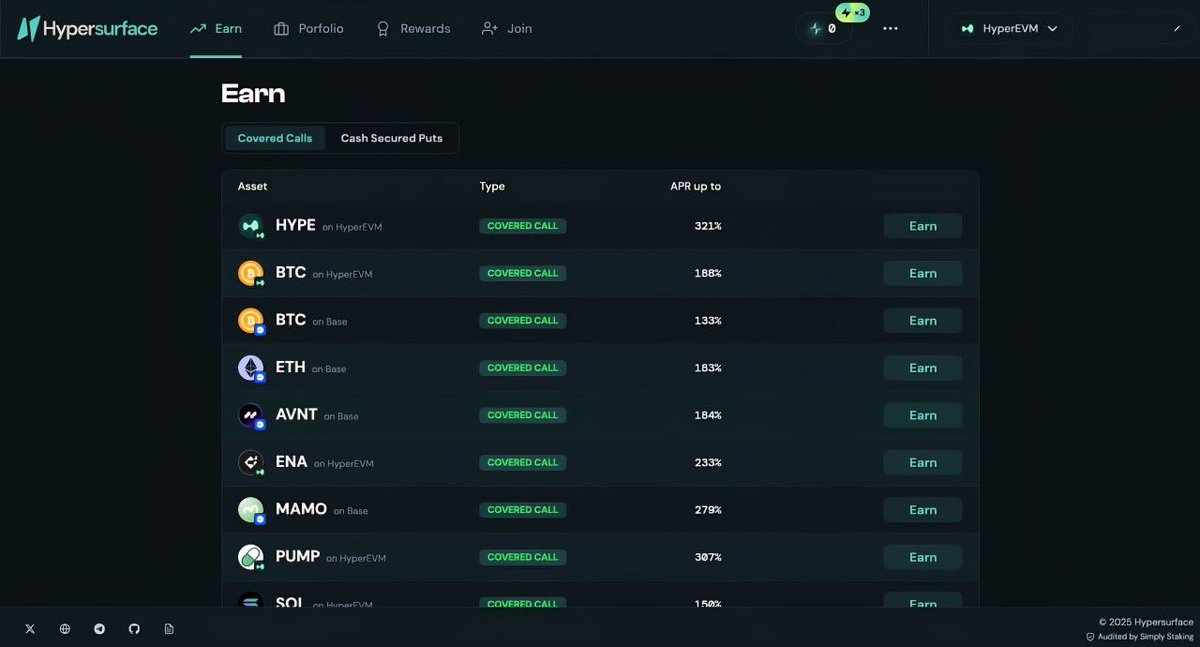The image size is (1200, 647).
Task: Click the Type column header
Action: click(492, 186)
